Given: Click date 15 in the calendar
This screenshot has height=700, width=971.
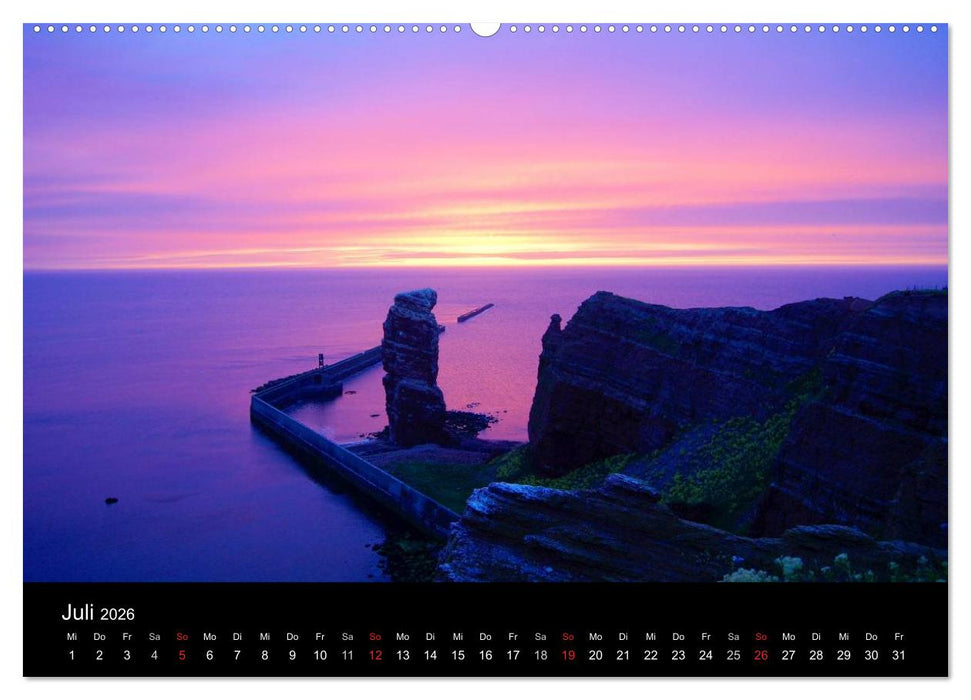Looking at the screenshot, I should click(458, 655).
